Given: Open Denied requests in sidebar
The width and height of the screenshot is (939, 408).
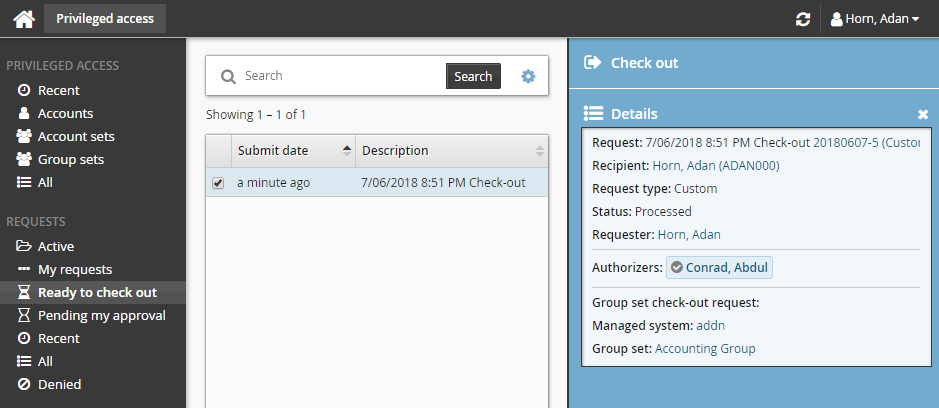Looking at the screenshot, I should [59, 384].
